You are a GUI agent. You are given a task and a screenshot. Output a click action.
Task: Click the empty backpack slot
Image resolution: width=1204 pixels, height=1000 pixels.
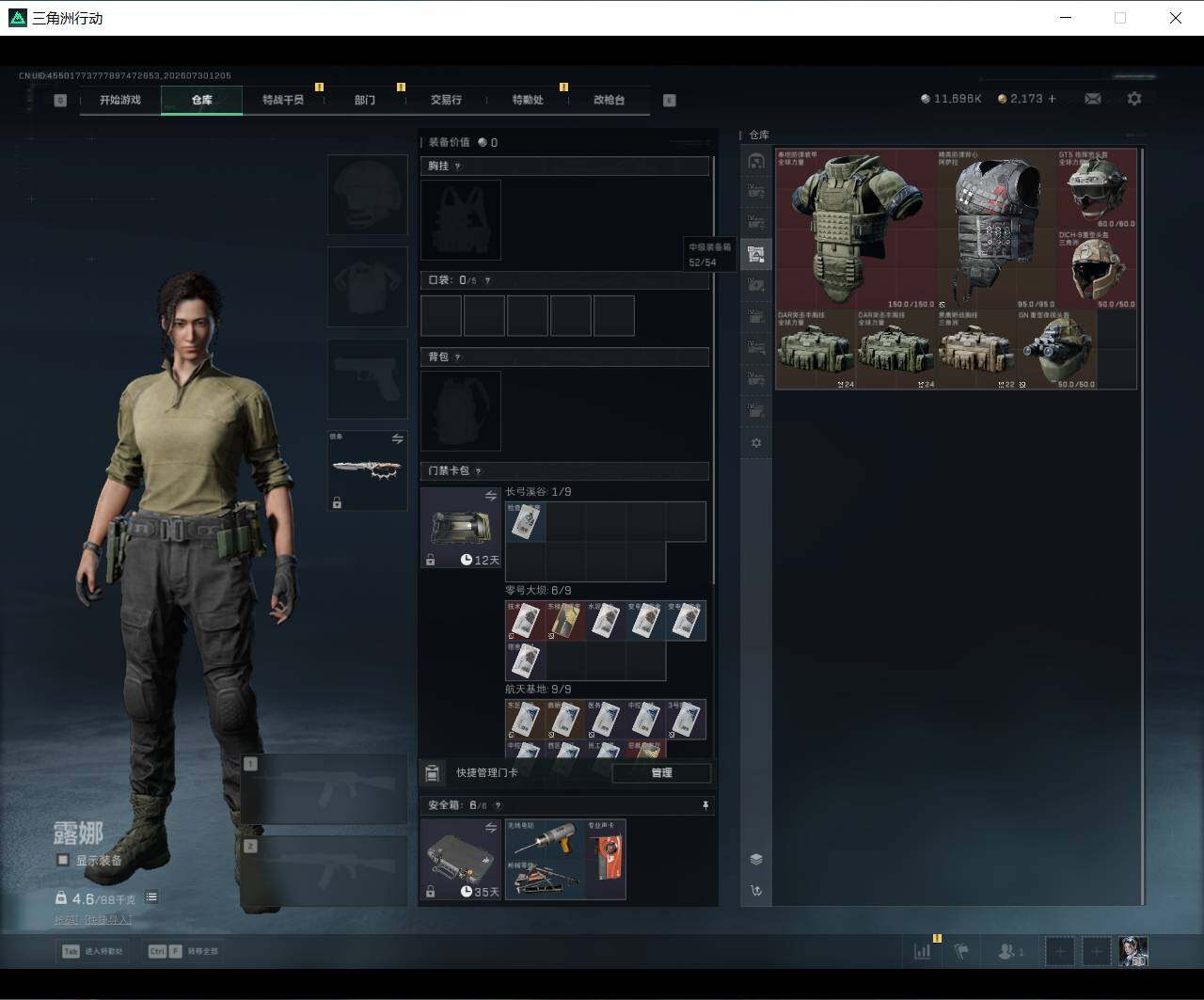pyautogui.click(x=461, y=411)
